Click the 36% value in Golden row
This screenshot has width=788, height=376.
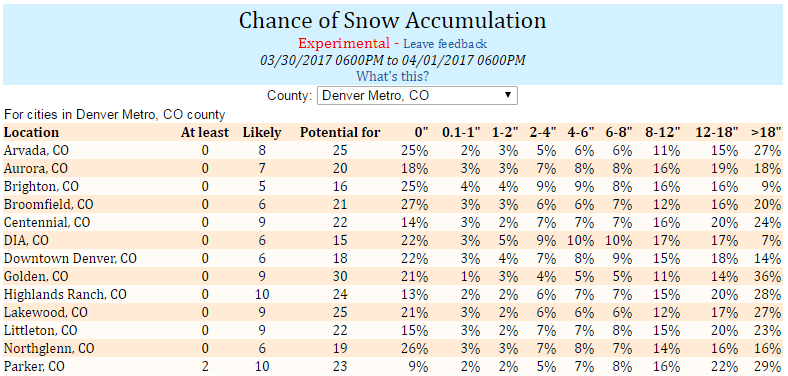(x=769, y=276)
